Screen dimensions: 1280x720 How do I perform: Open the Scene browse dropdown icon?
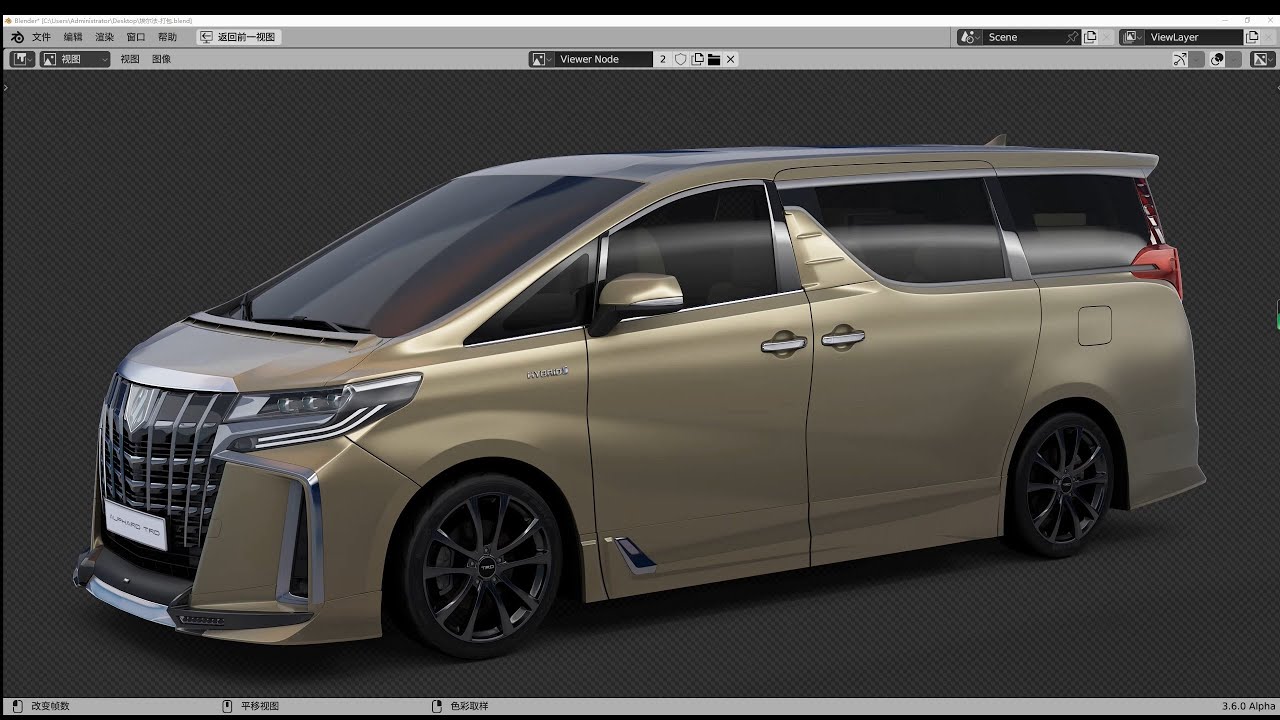[x=970, y=37]
